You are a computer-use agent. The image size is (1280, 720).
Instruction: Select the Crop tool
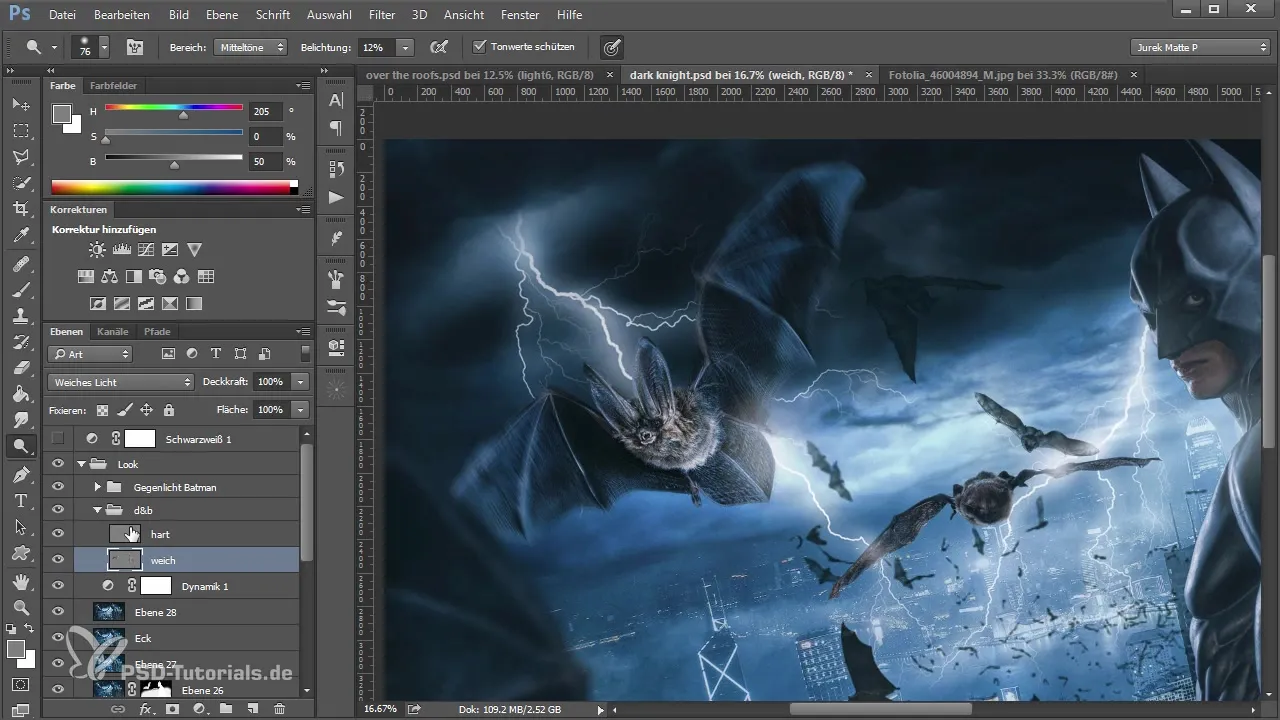[x=20, y=208]
